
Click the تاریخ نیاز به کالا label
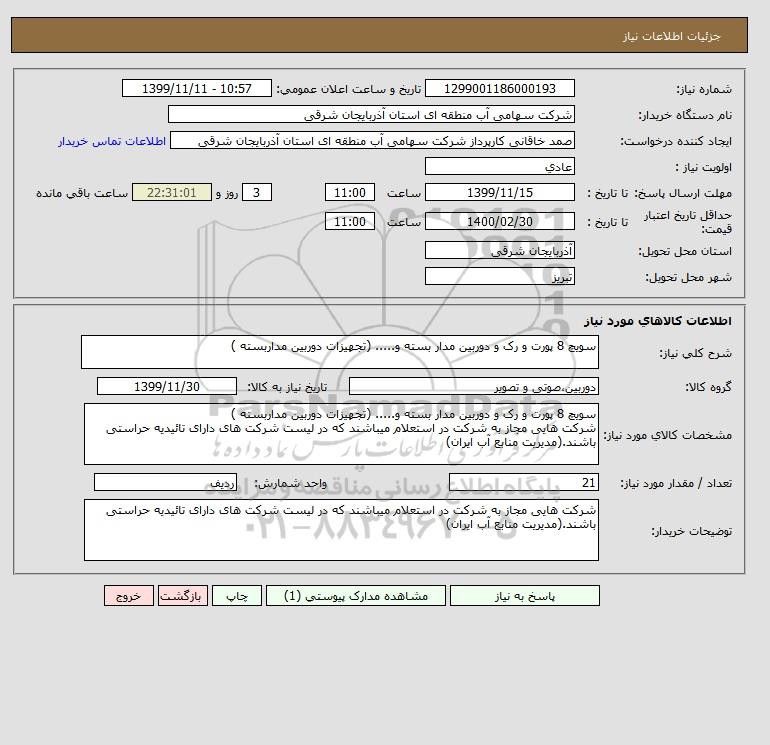pos(287,387)
